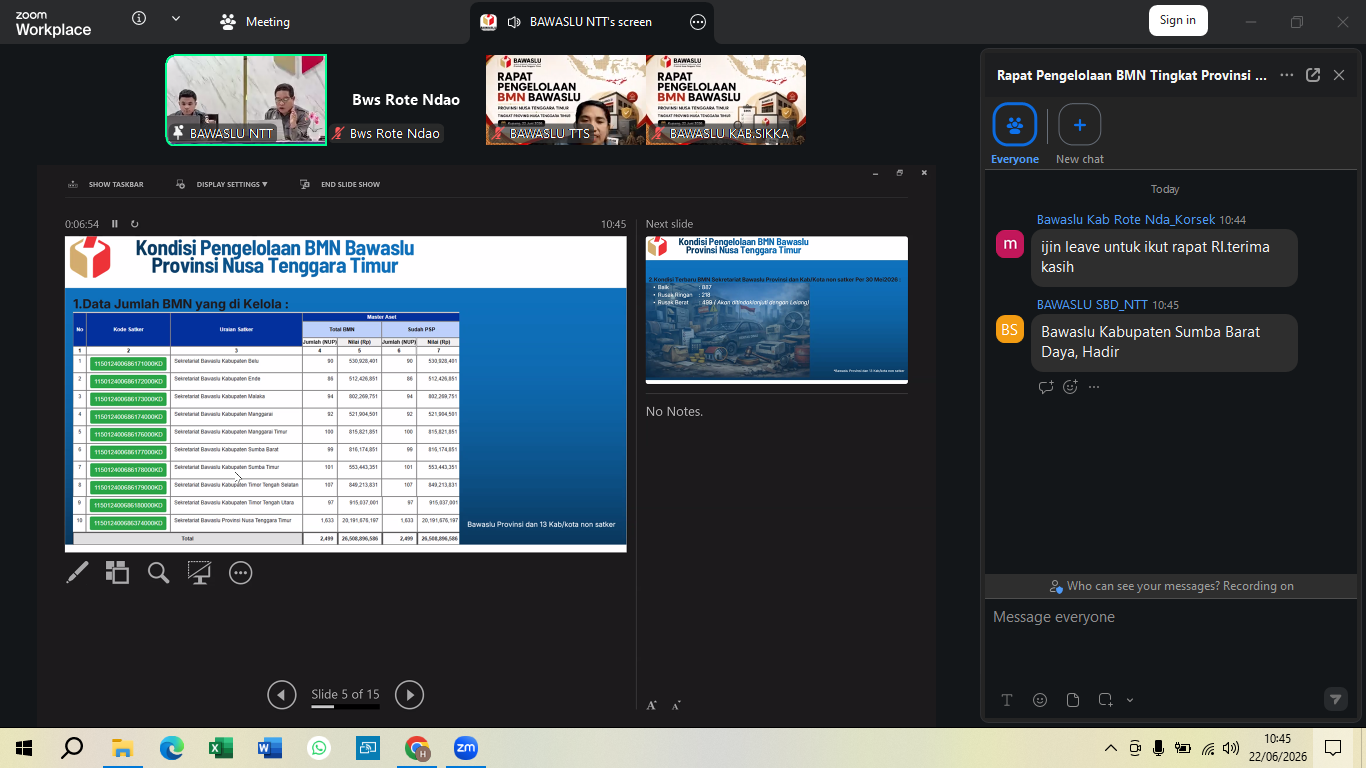
Task: Expand the Zoom Workplace dropdown chevron
Action: [x=176, y=19]
